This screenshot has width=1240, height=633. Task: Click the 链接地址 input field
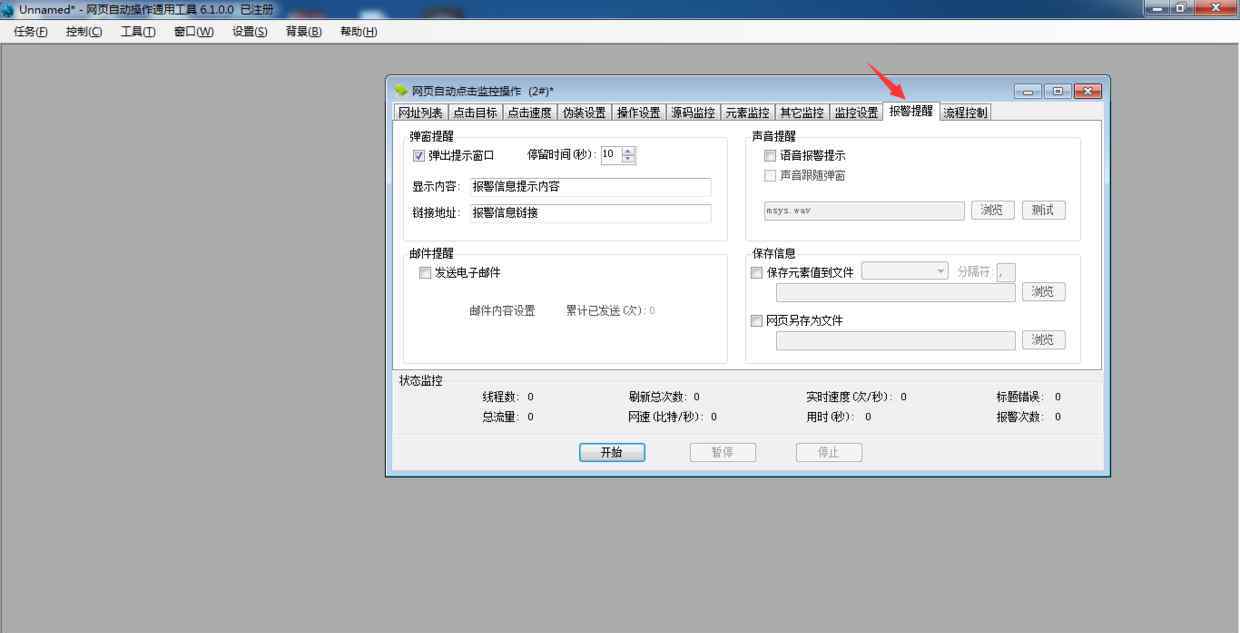coord(590,213)
